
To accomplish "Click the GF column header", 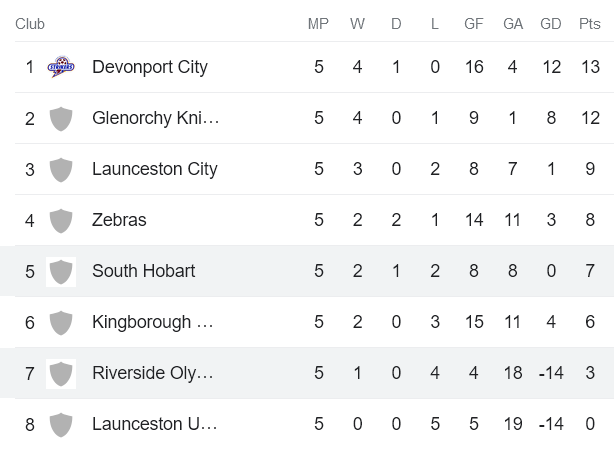I will click(474, 24).
